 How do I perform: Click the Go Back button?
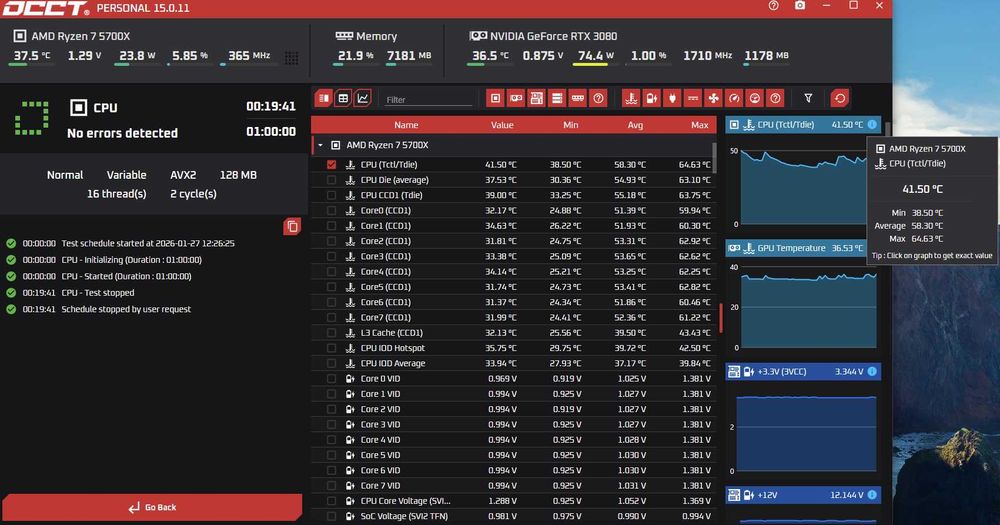152,507
